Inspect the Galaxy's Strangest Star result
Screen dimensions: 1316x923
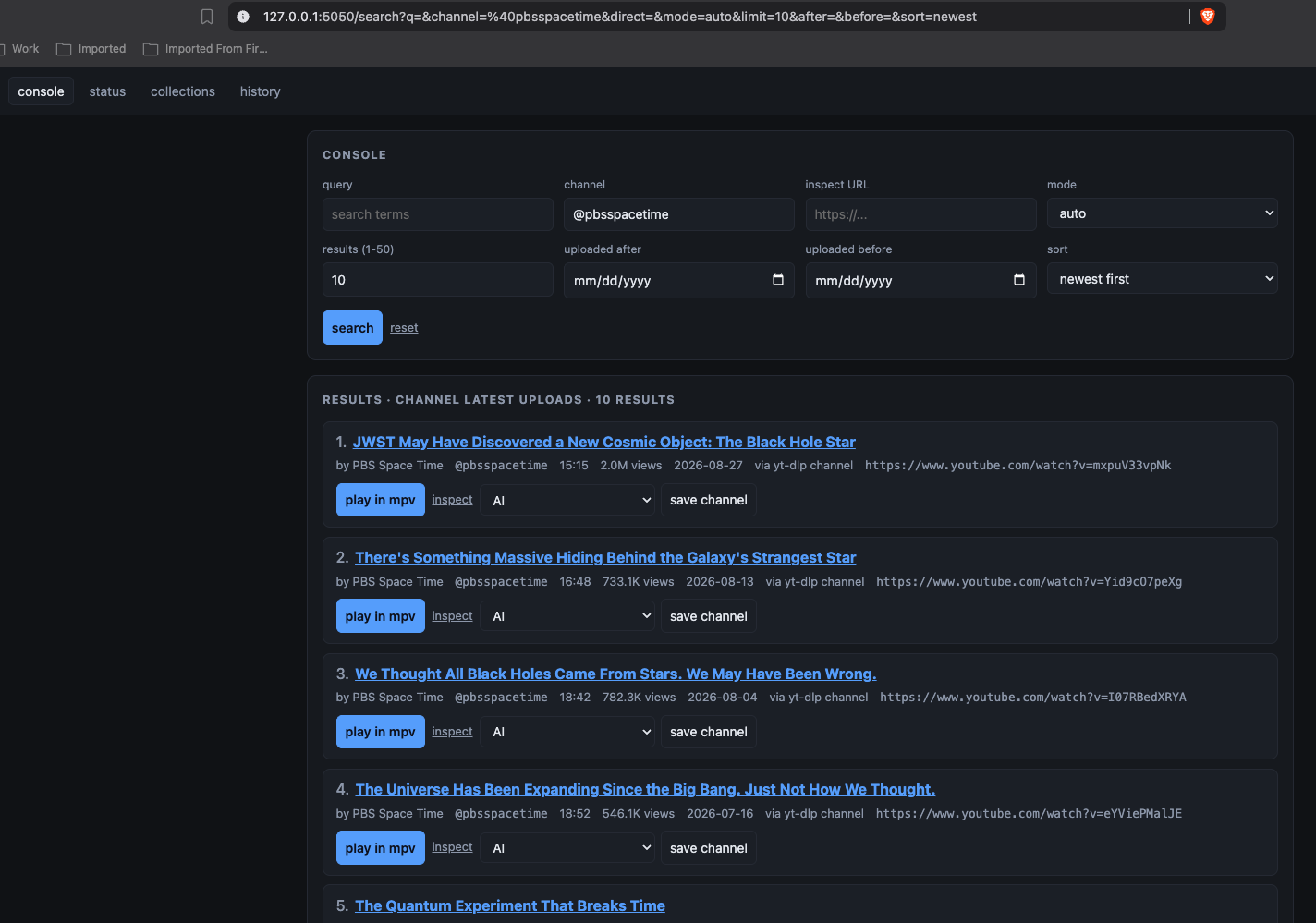click(x=452, y=616)
